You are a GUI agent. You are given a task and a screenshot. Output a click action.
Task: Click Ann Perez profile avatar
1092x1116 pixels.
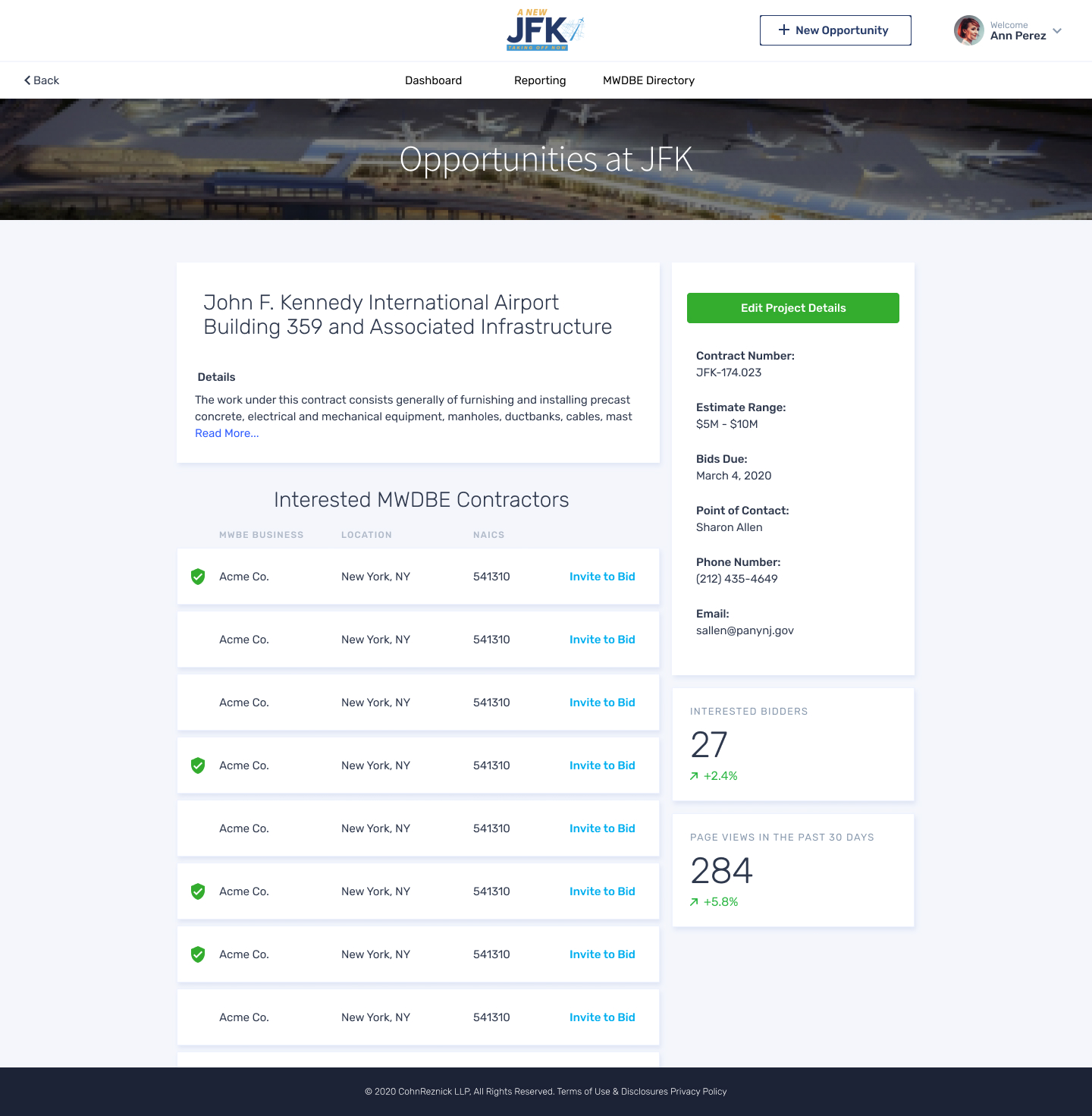[x=968, y=30]
